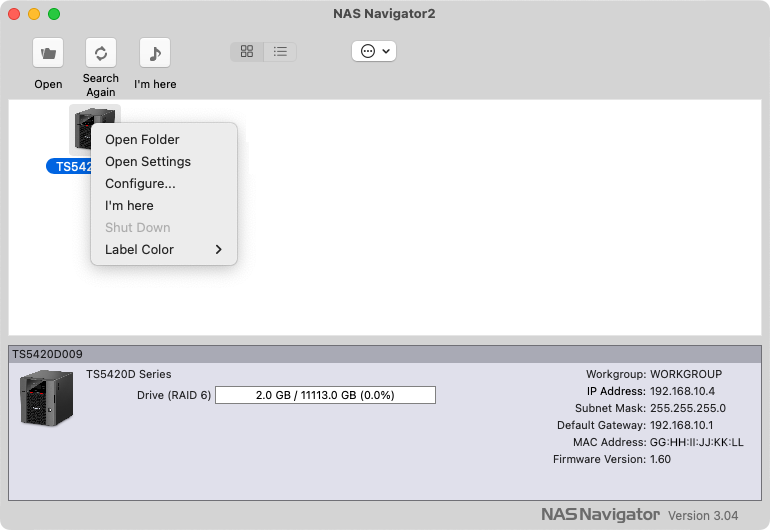Click the I'm here music note icon
770x530 pixels.
pyautogui.click(x=154, y=52)
